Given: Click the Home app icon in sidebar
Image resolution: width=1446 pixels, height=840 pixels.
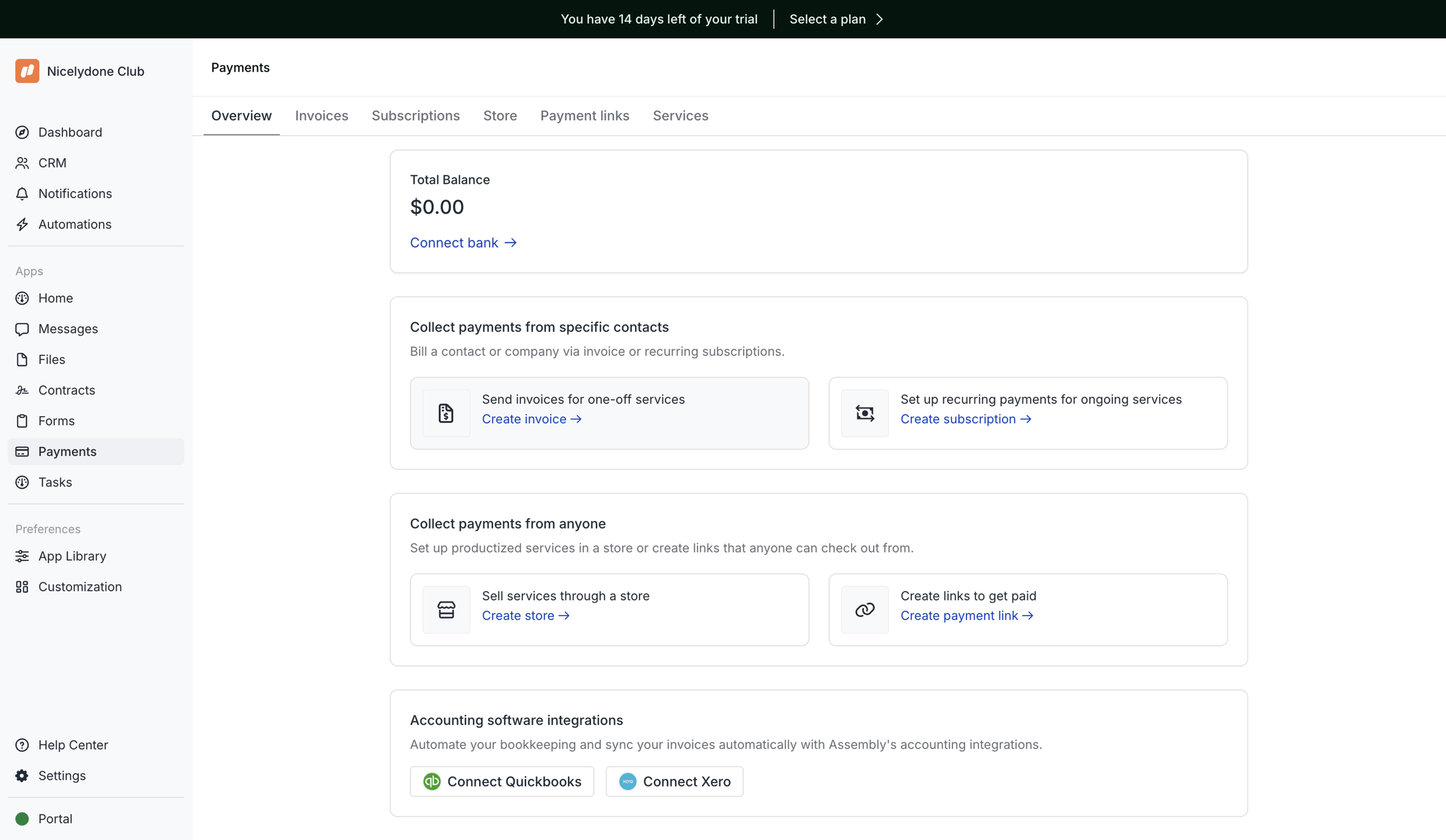Looking at the screenshot, I should pos(22,299).
